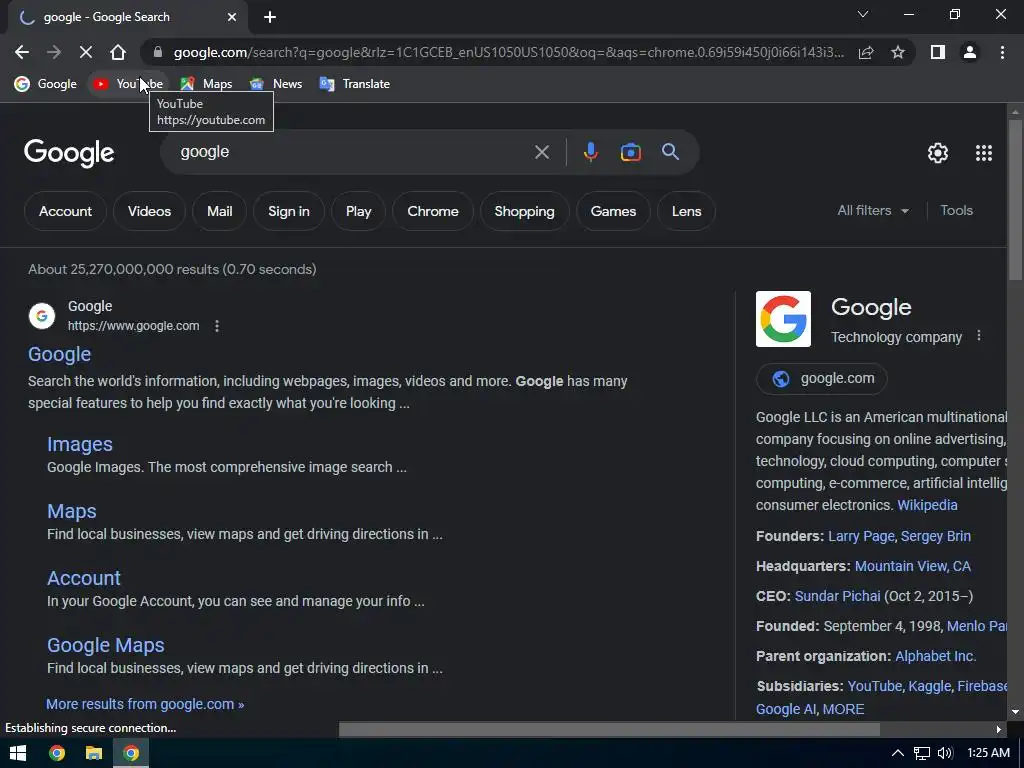Click the vertical scrollbar thumb
This screenshot has height=768, width=1024.
(x=1015, y=199)
